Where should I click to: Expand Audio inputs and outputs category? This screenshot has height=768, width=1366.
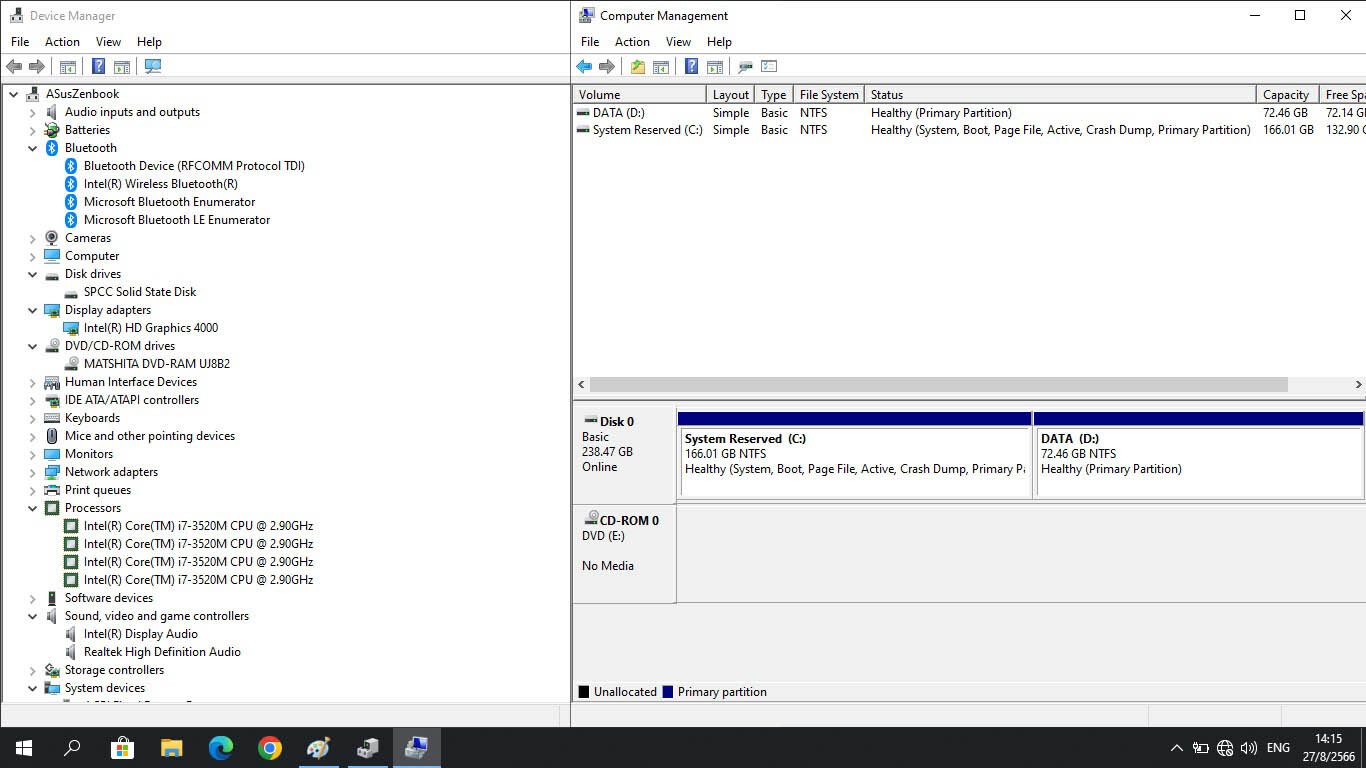pos(32,112)
